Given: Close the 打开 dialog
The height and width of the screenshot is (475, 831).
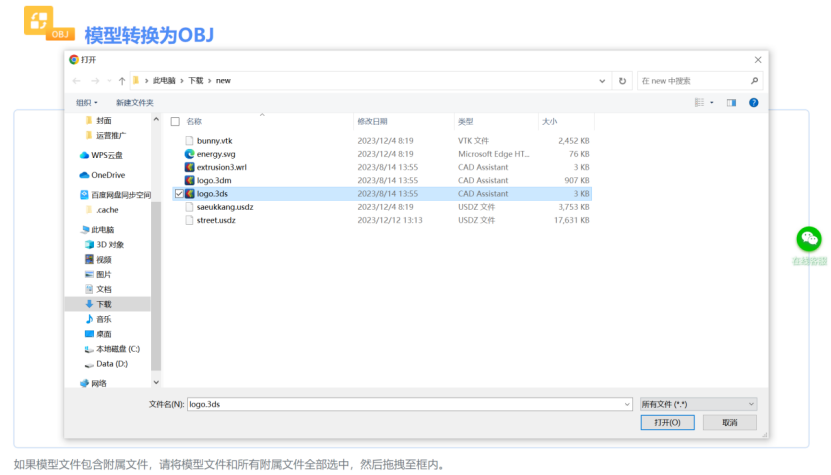Looking at the screenshot, I should pyautogui.click(x=758, y=60).
